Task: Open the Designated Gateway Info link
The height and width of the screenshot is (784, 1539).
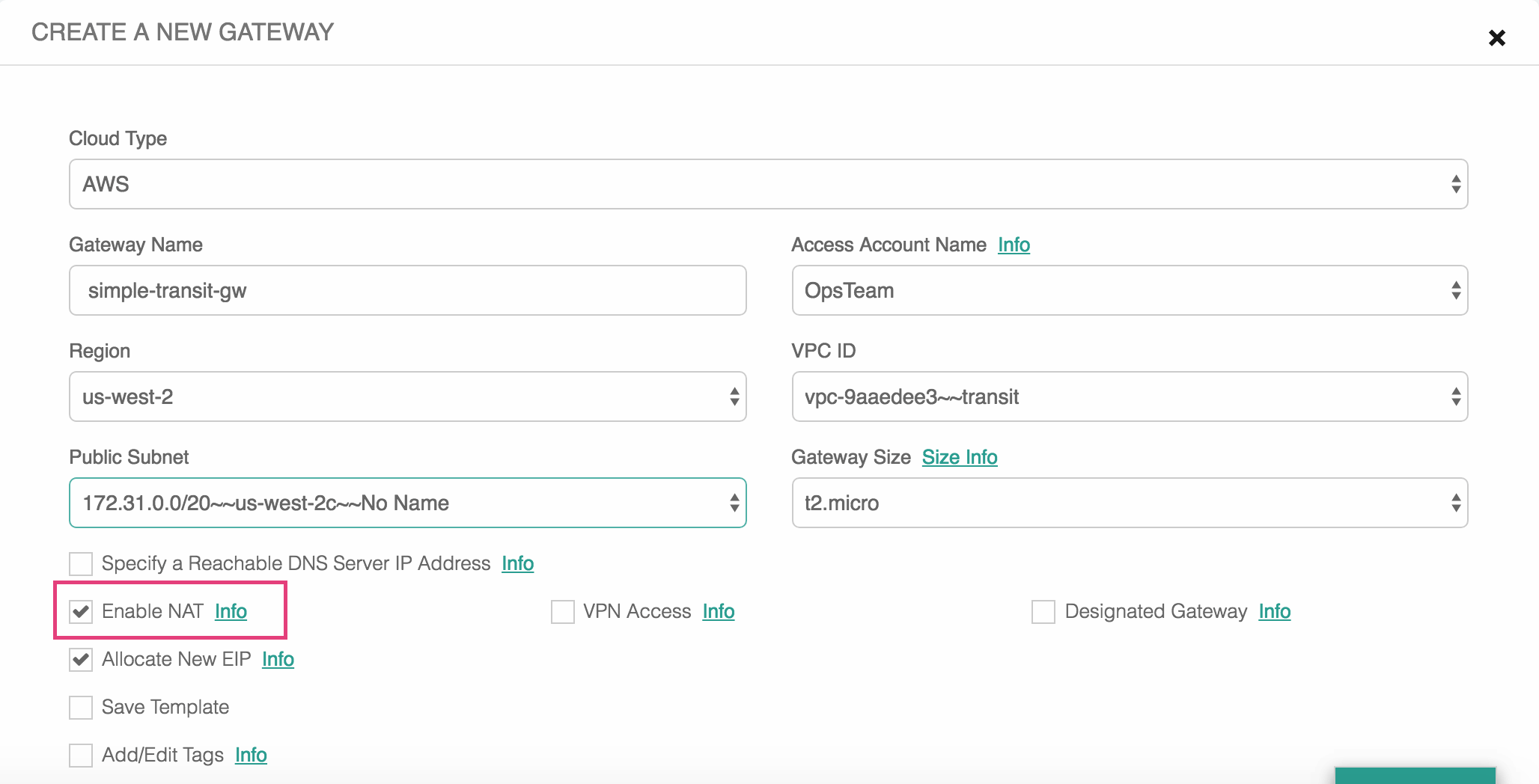Action: click(1274, 611)
